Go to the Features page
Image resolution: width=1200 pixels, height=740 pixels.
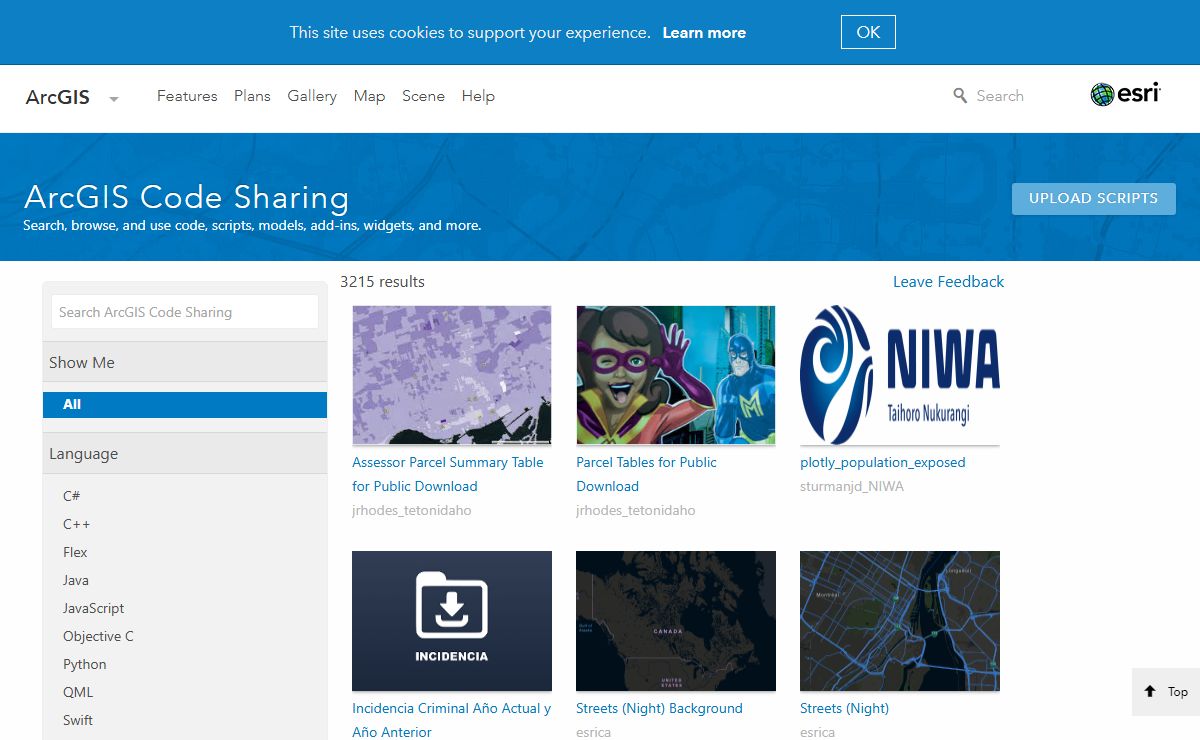coord(187,96)
